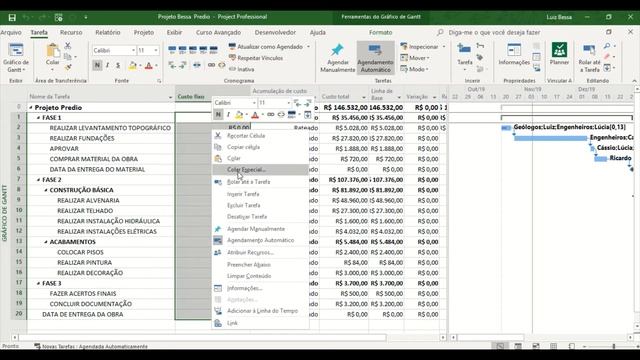Switch to the Recurso ribbon tab
This screenshot has width=640, height=360.
pyautogui.click(x=71, y=32)
